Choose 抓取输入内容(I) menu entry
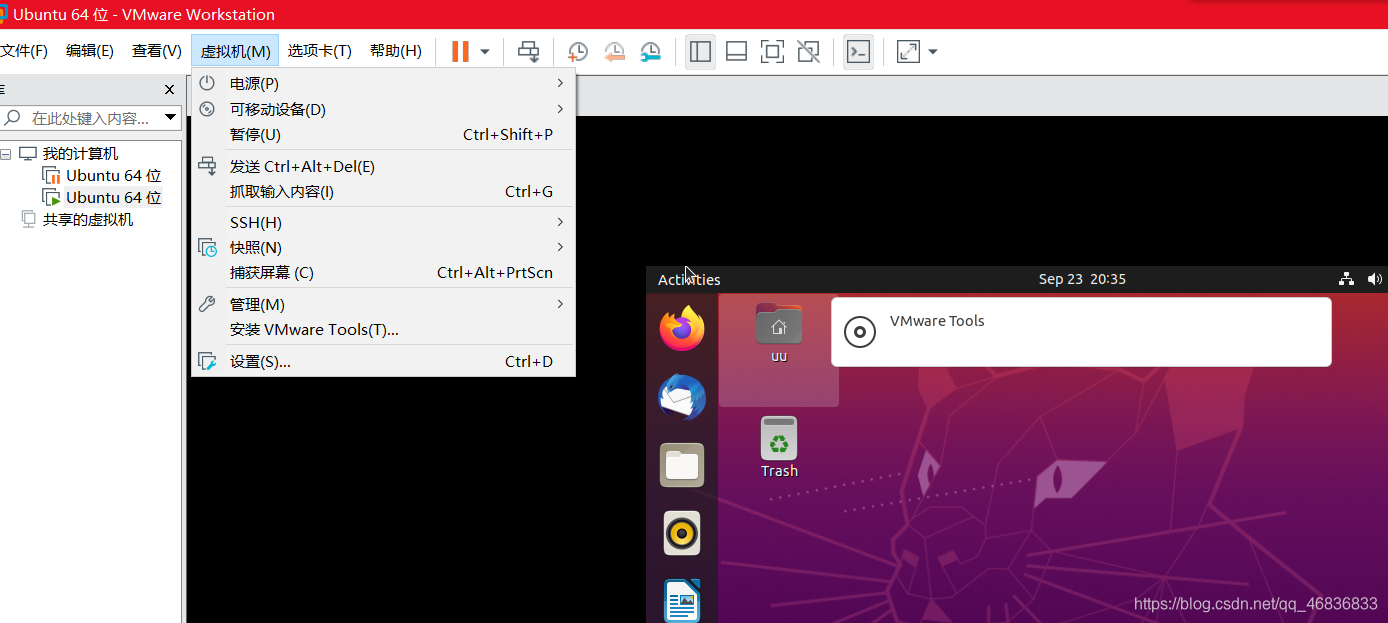 coord(383,191)
